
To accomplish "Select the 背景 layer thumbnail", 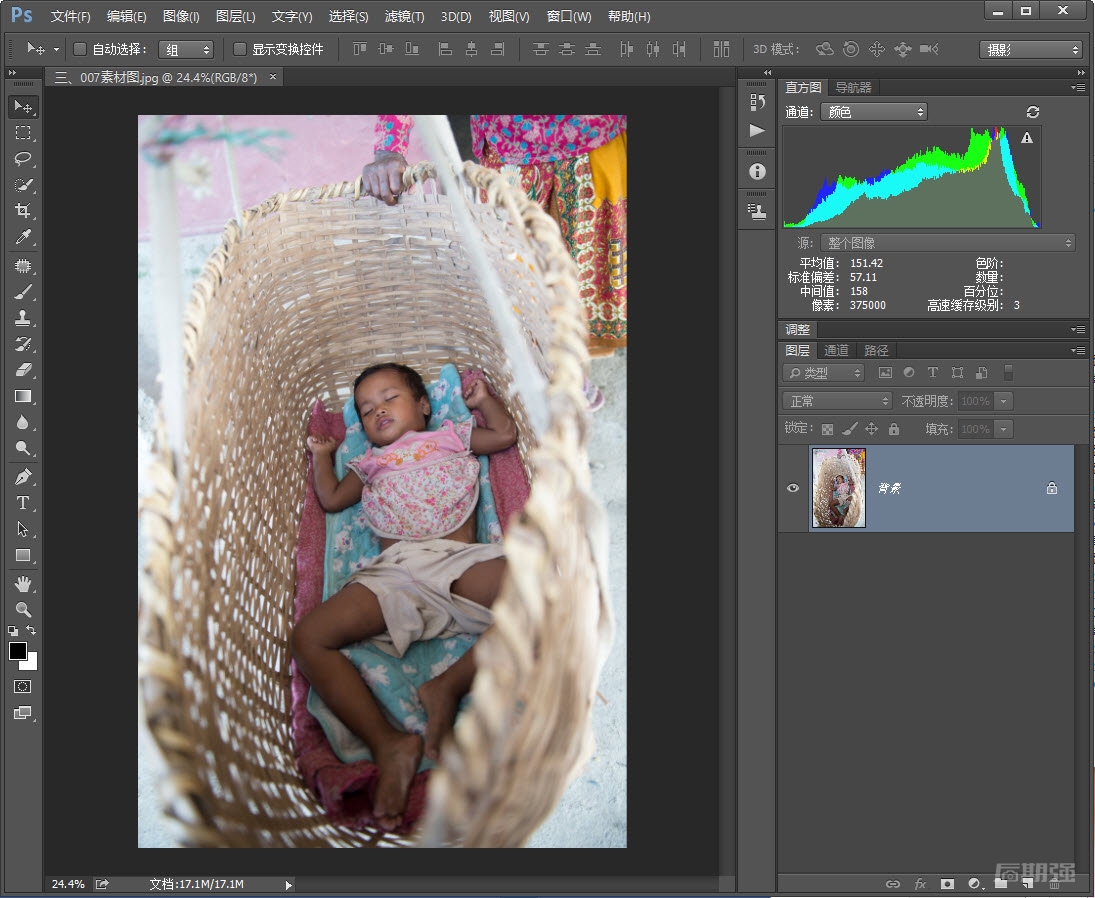I will coord(838,488).
